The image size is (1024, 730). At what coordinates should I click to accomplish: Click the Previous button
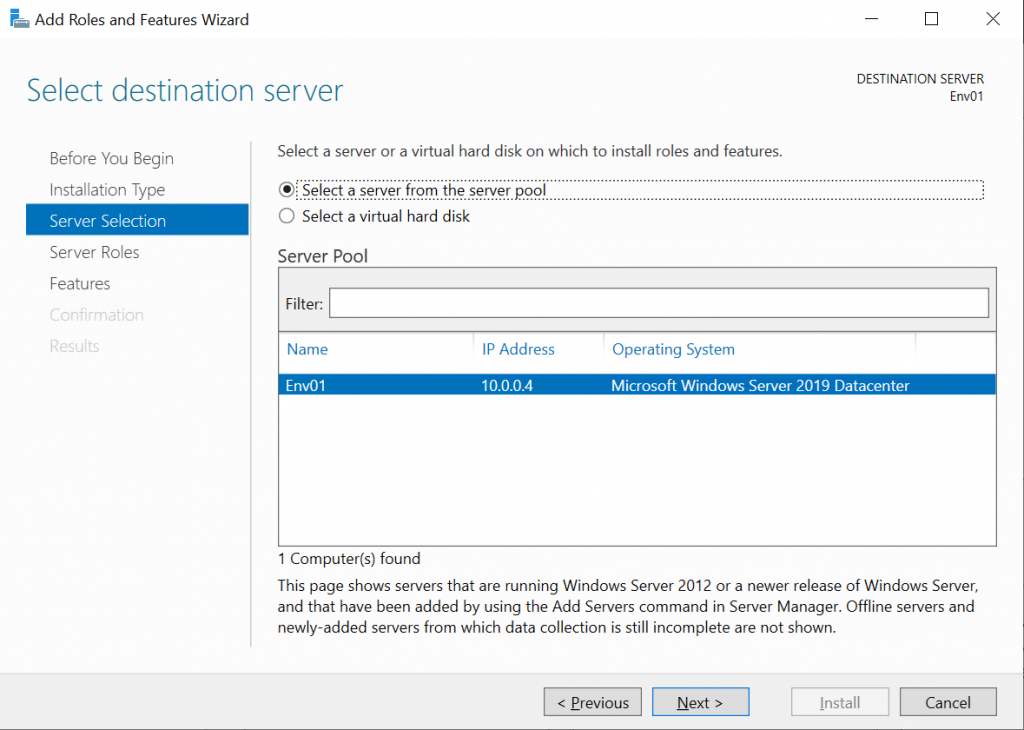click(592, 703)
